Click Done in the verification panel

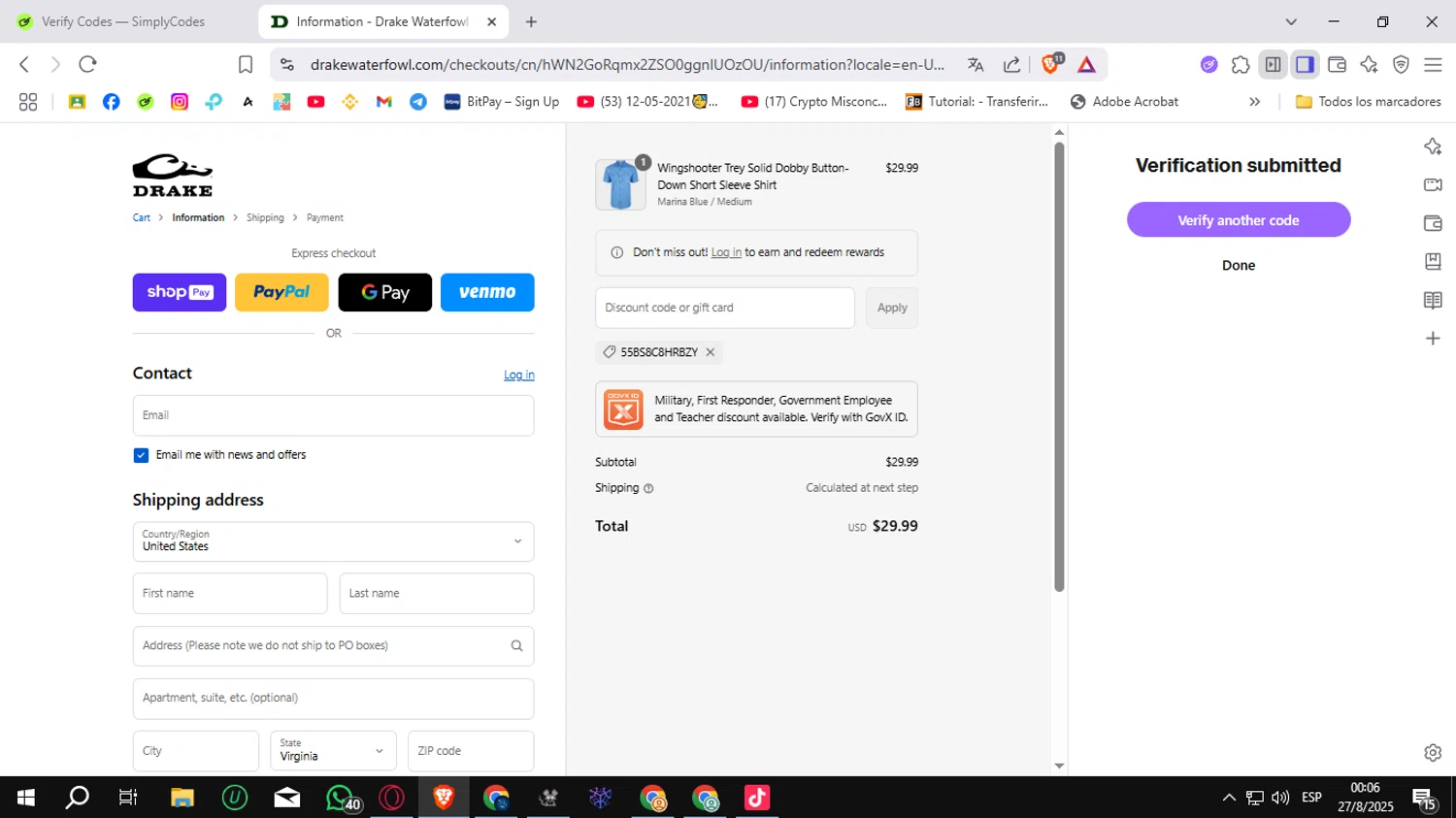1239,265
